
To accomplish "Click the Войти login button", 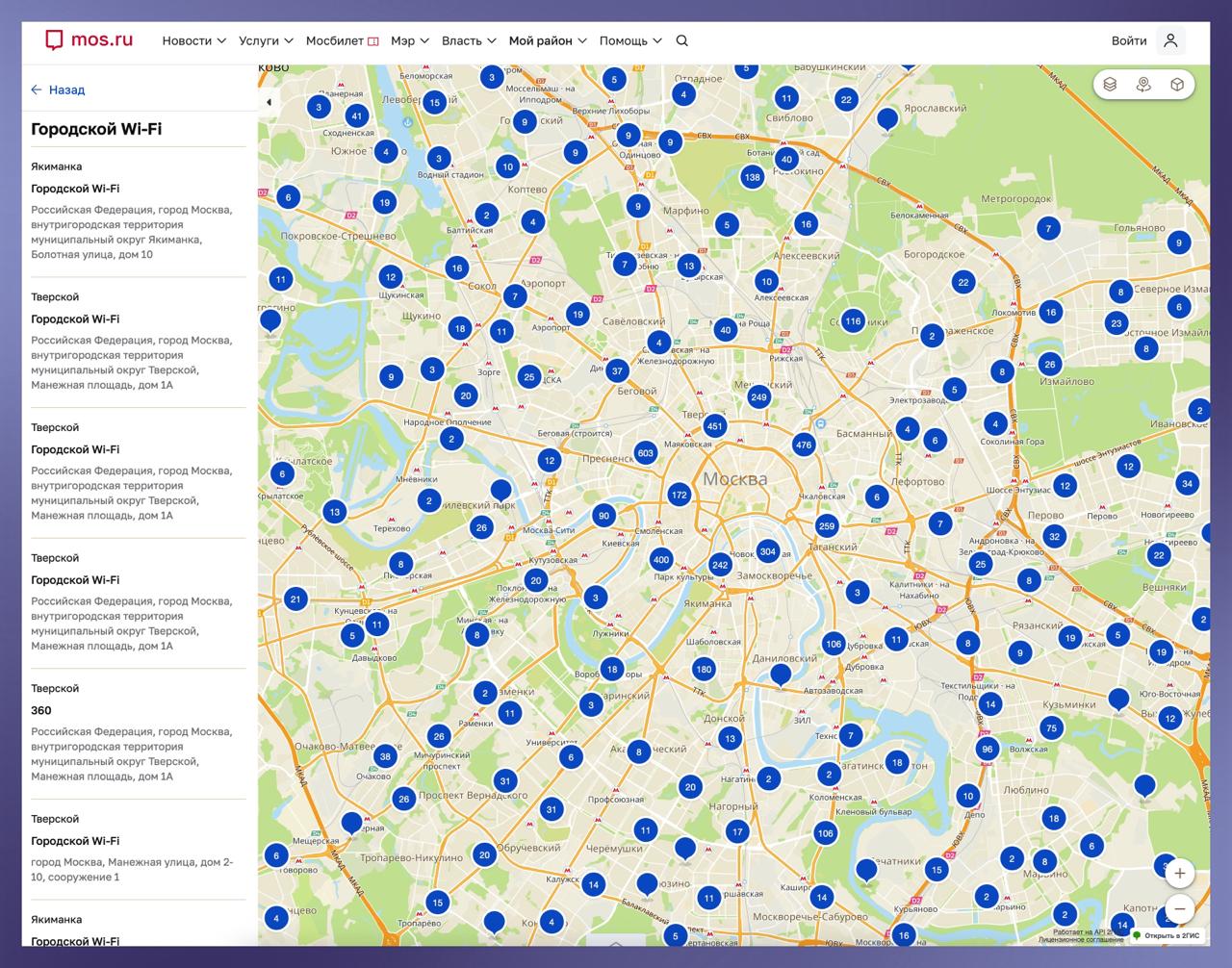I will (1129, 40).
